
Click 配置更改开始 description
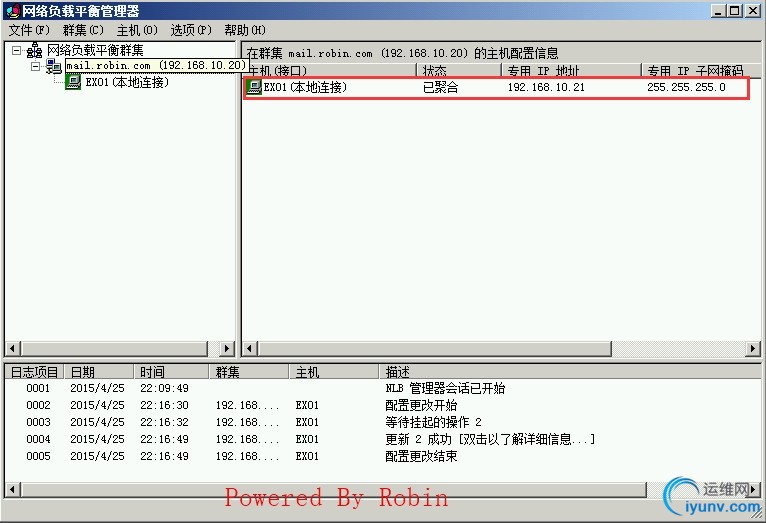pyautogui.click(x=421, y=405)
